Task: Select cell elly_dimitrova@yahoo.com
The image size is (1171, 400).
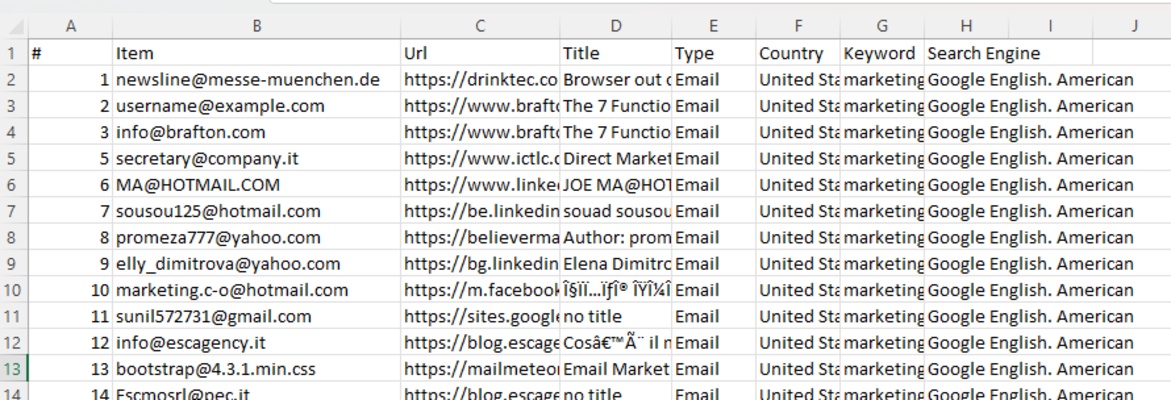Action: point(257,263)
